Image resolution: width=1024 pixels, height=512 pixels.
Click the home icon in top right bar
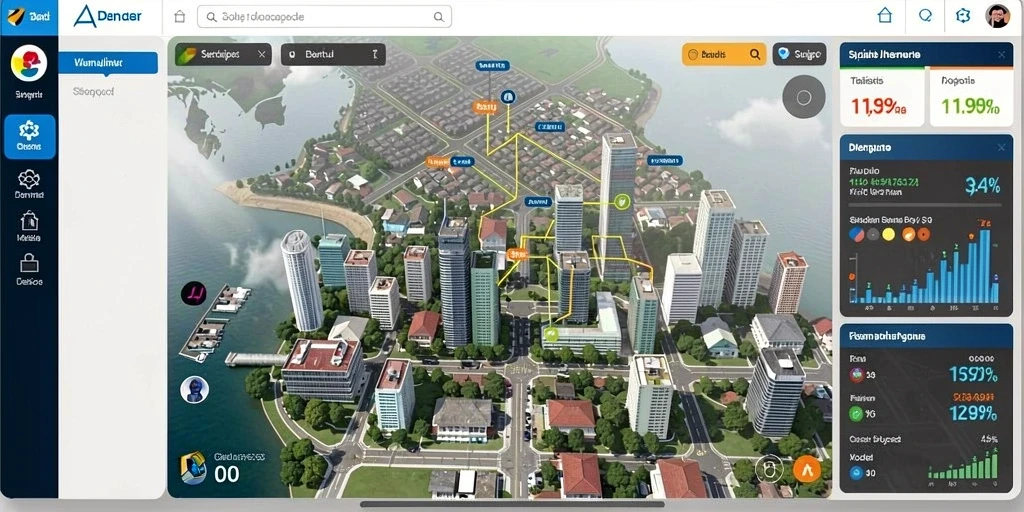click(884, 16)
